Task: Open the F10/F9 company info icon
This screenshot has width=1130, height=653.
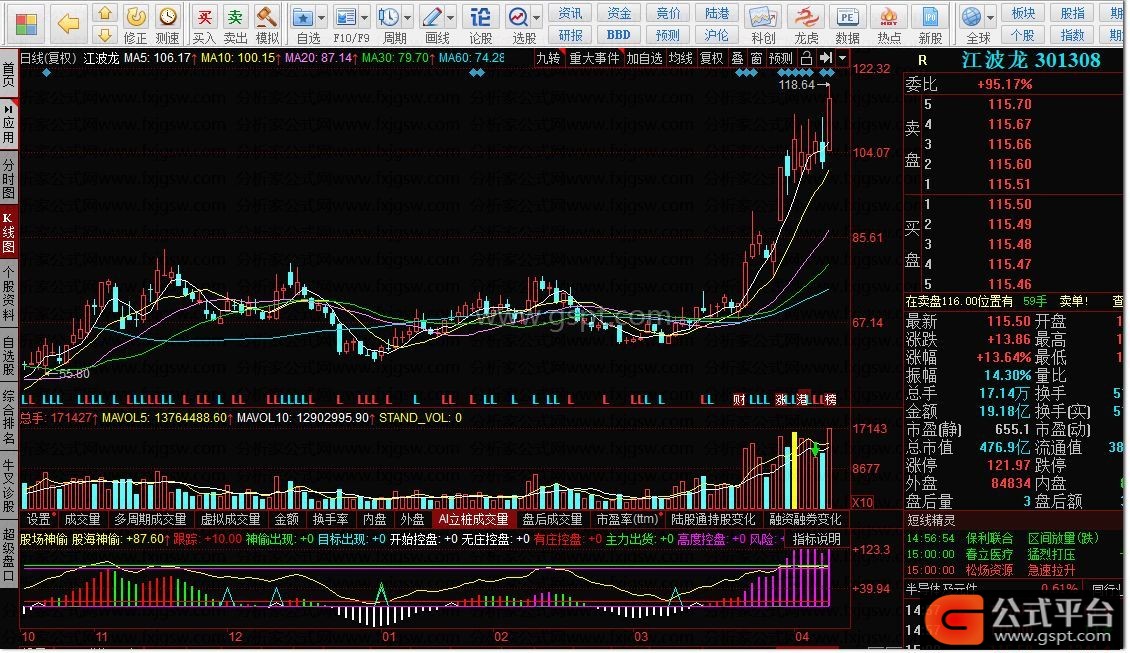Action: coord(346,17)
